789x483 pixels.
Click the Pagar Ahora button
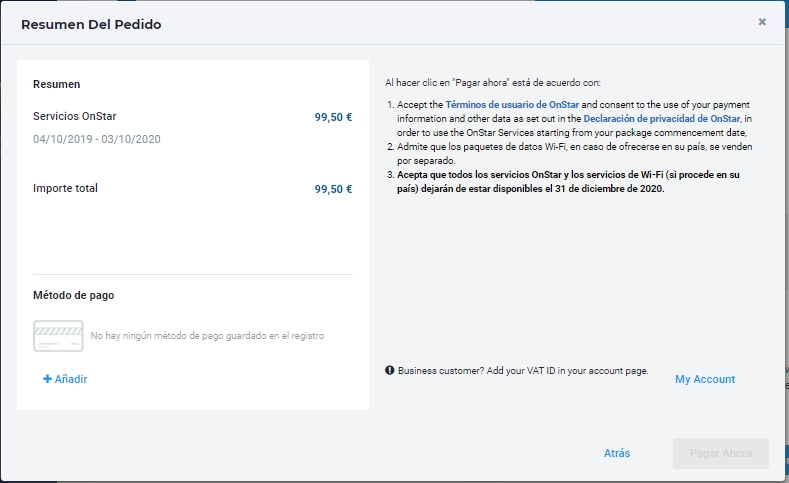[721, 453]
